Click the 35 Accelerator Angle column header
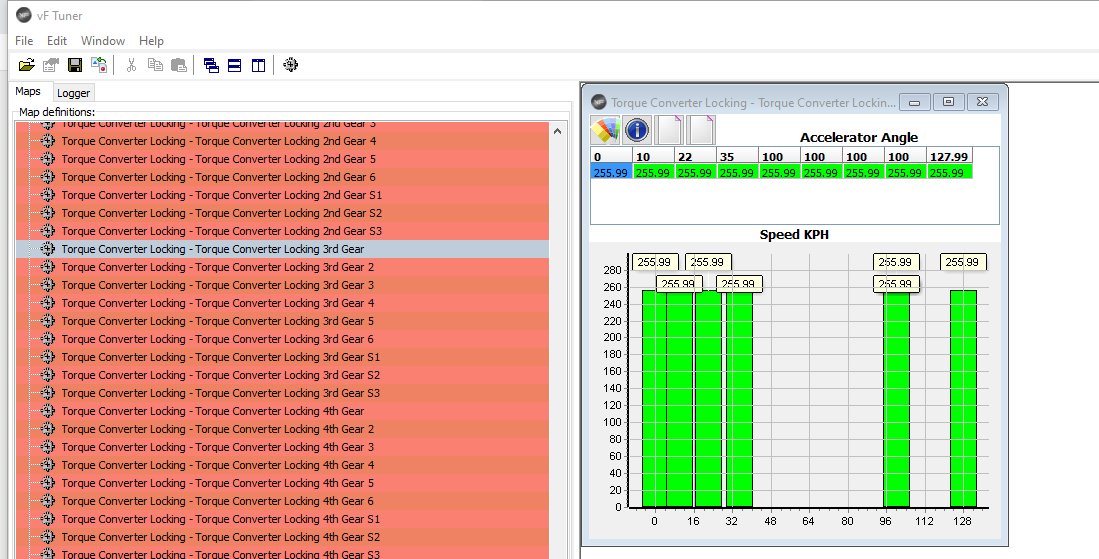 click(737, 156)
